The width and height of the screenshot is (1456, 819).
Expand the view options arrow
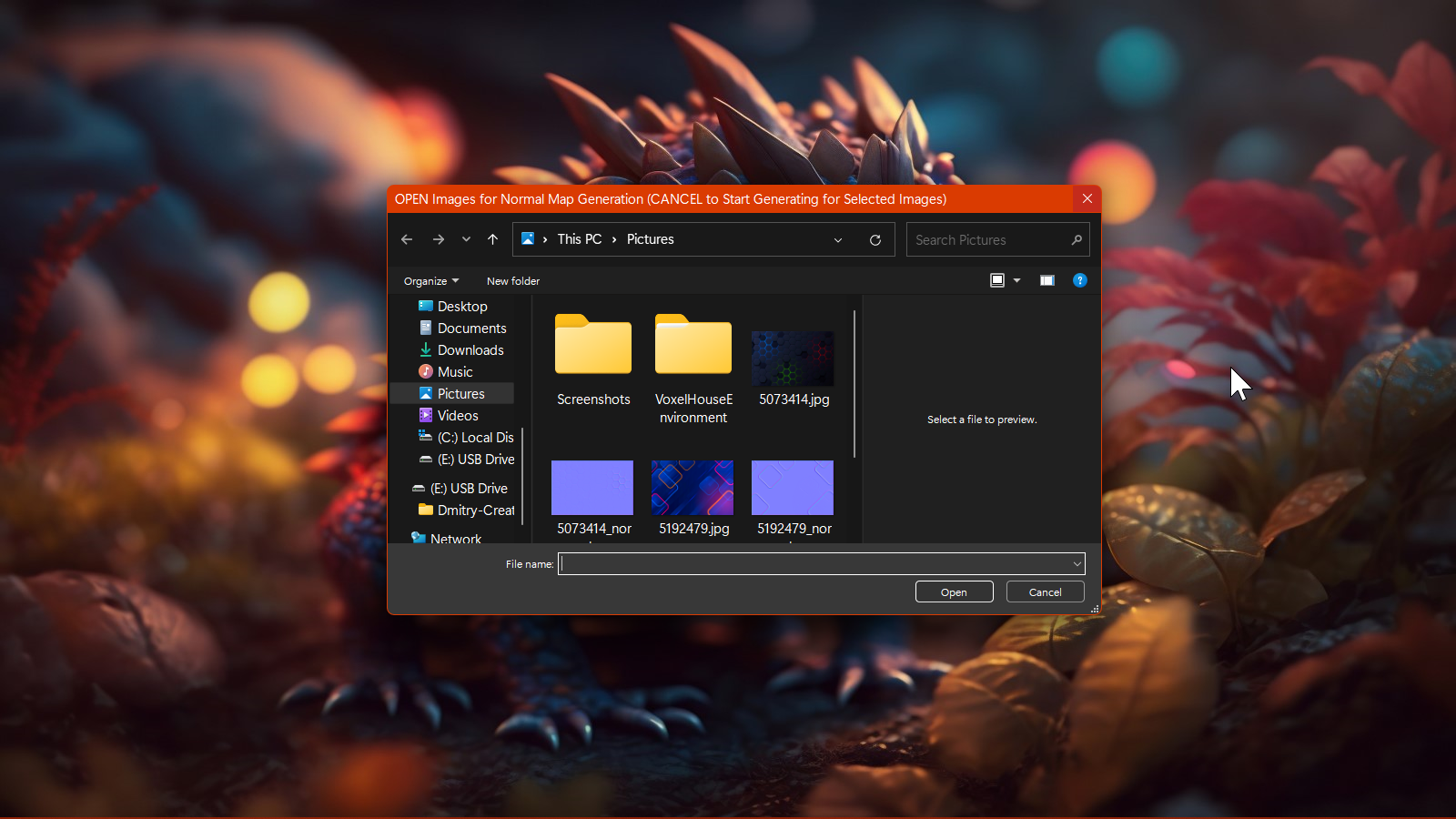click(1017, 280)
